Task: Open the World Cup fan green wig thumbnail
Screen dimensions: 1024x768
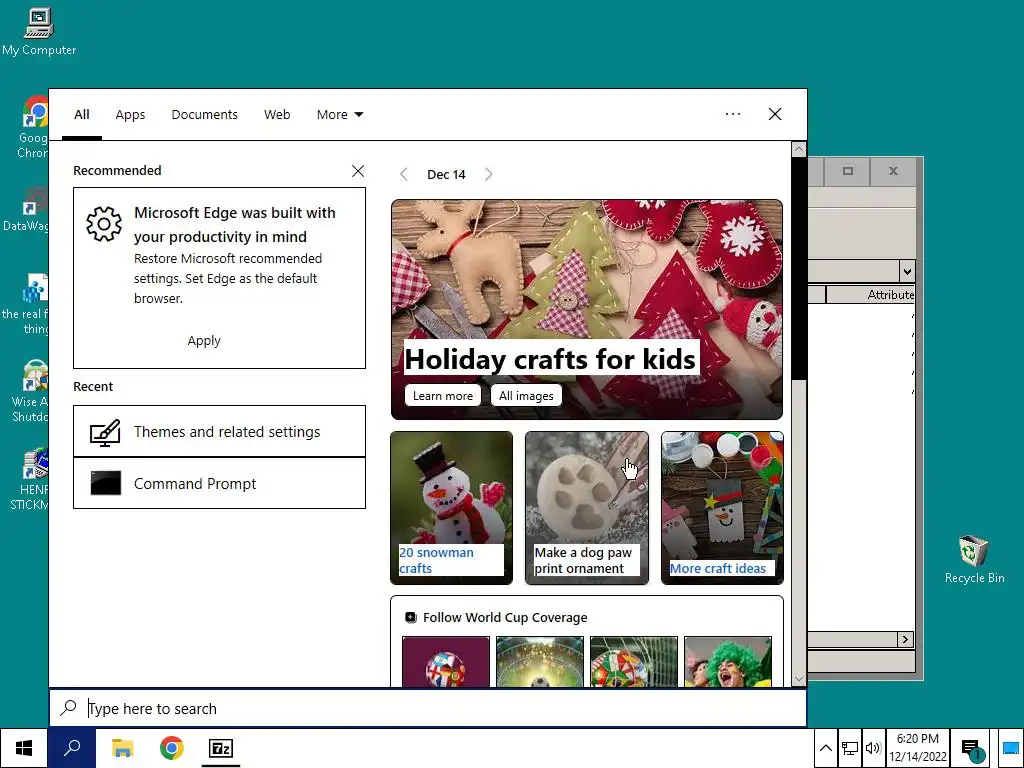Action: point(728,662)
